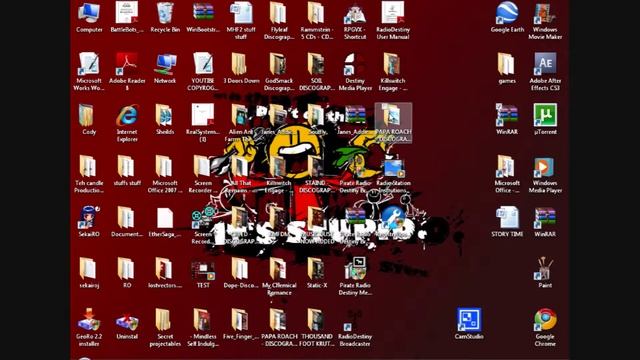The image size is (640, 360).
Task: Open the games folder
Action: coord(507,64)
